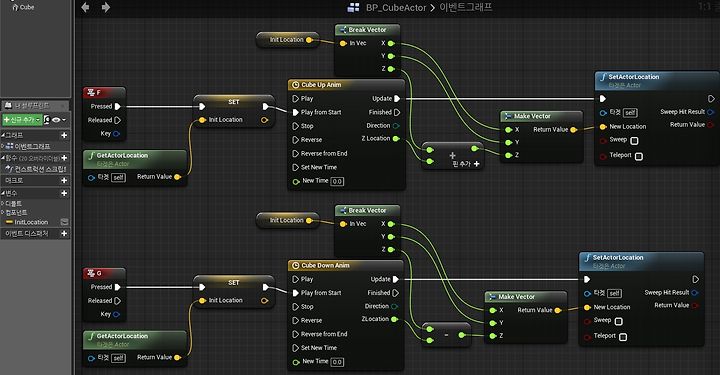Edit New Time value in Cube Down Anim
Image resolution: width=720 pixels, height=375 pixels.
coord(338,362)
